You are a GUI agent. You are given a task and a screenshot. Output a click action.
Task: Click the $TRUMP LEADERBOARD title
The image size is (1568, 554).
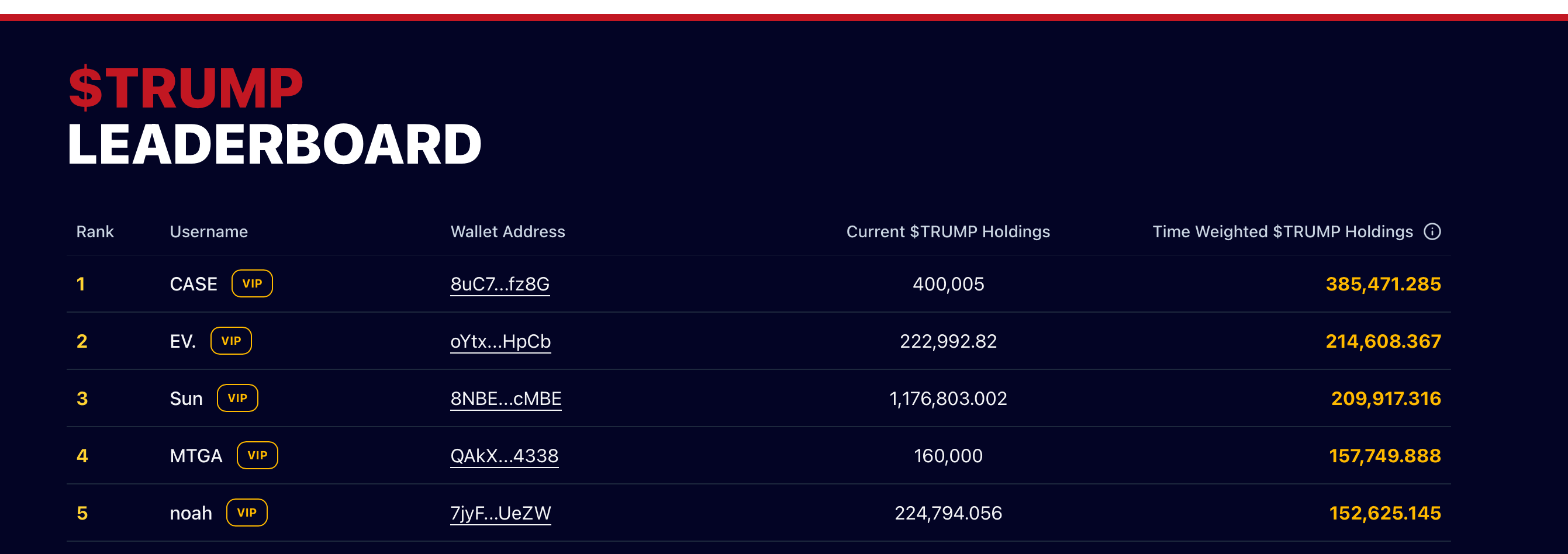coord(274,116)
